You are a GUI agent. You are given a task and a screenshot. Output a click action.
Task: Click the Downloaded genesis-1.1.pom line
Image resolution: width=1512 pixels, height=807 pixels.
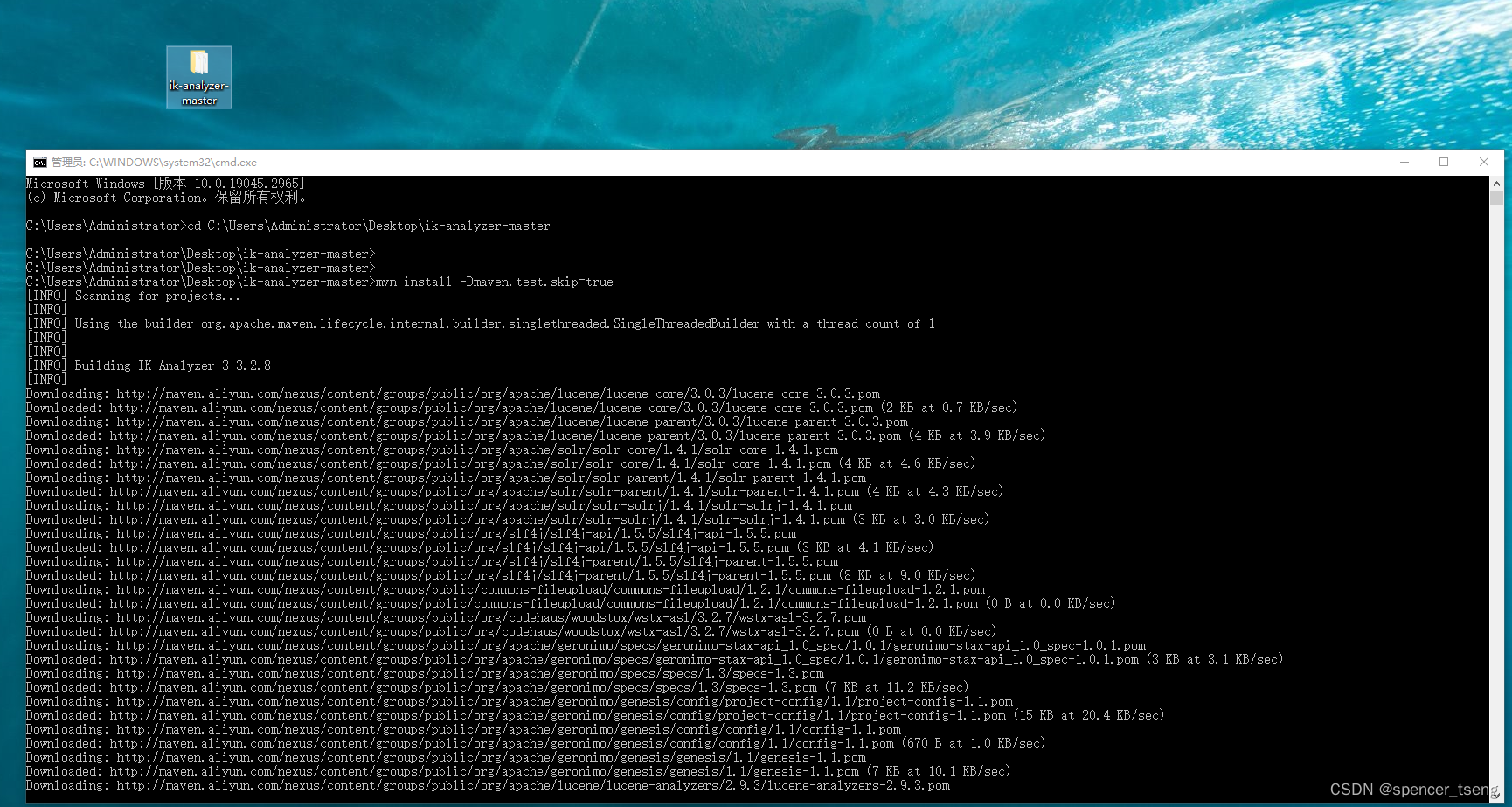click(518, 771)
